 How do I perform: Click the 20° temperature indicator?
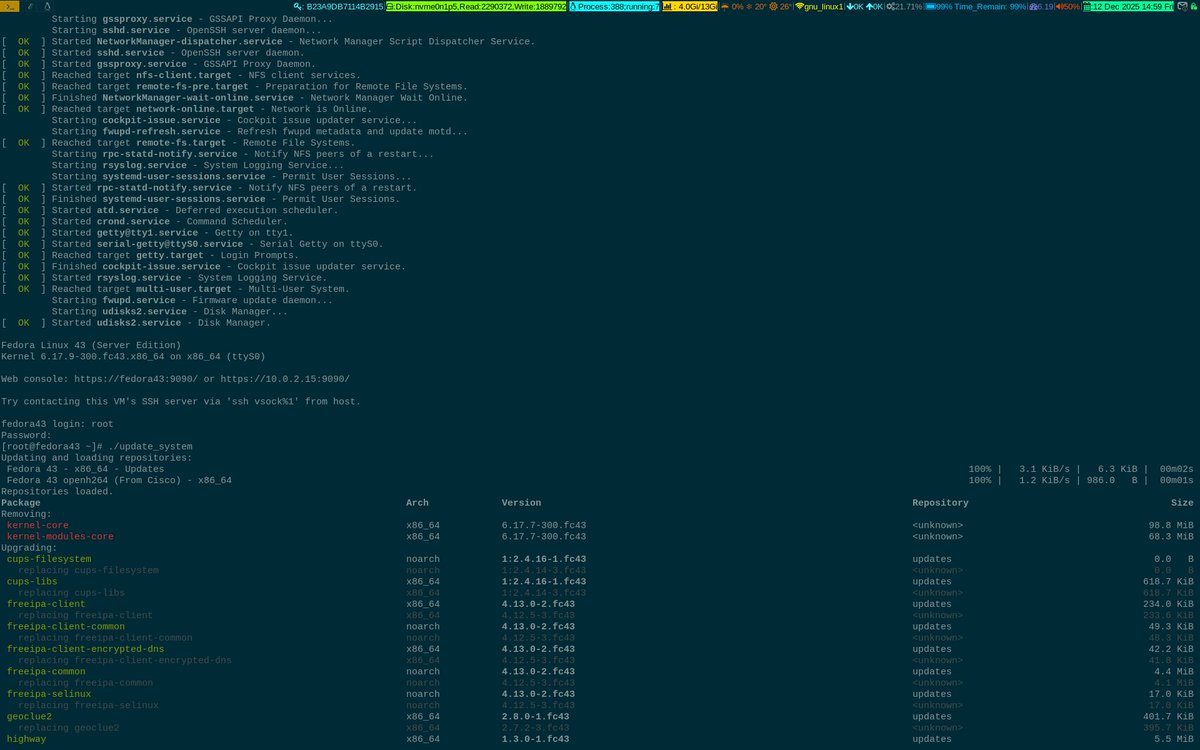[758, 6]
